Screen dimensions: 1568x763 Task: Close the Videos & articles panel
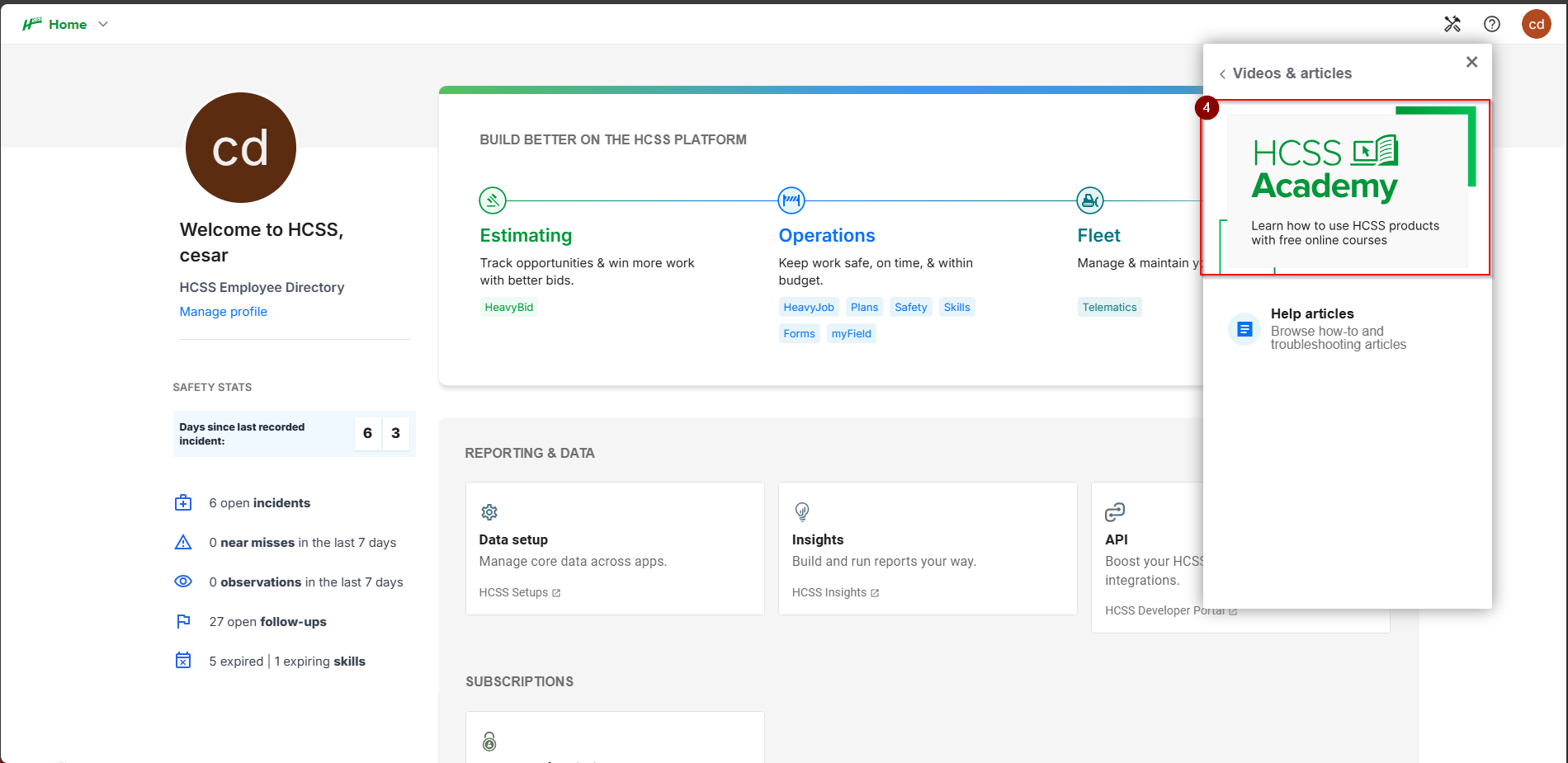click(x=1471, y=62)
